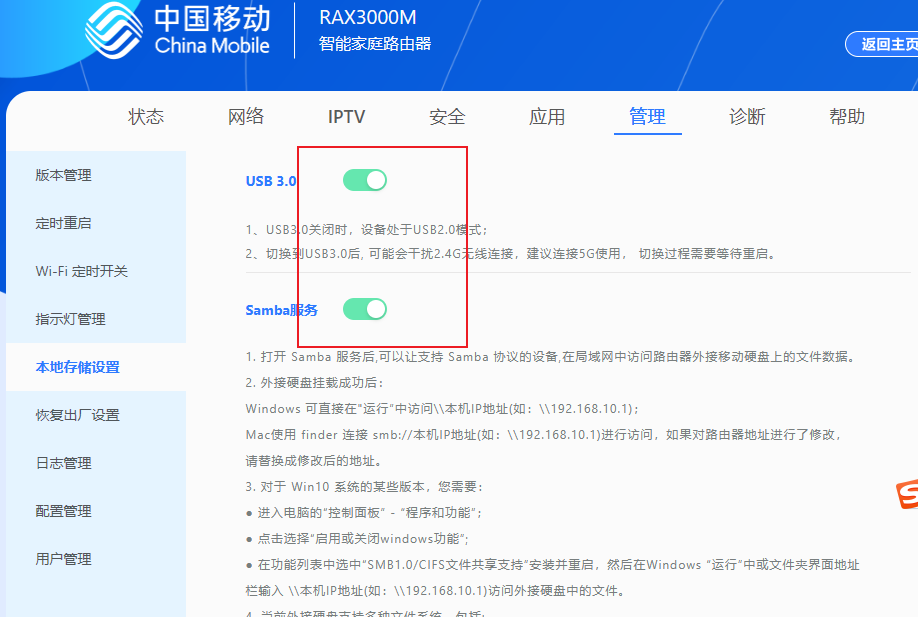The width and height of the screenshot is (918, 617).
Task: Select 定时重启 in the sidebar
Action: point(63,223)
